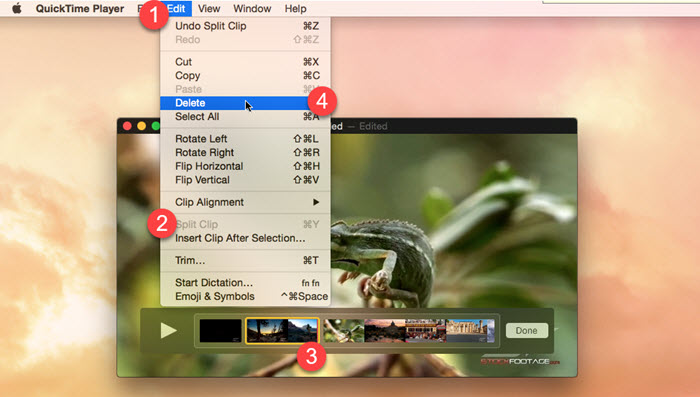This screenshot has width=700, height=397.
Task: Choose Select All in the menu
Action: click(x=246, y=117)
